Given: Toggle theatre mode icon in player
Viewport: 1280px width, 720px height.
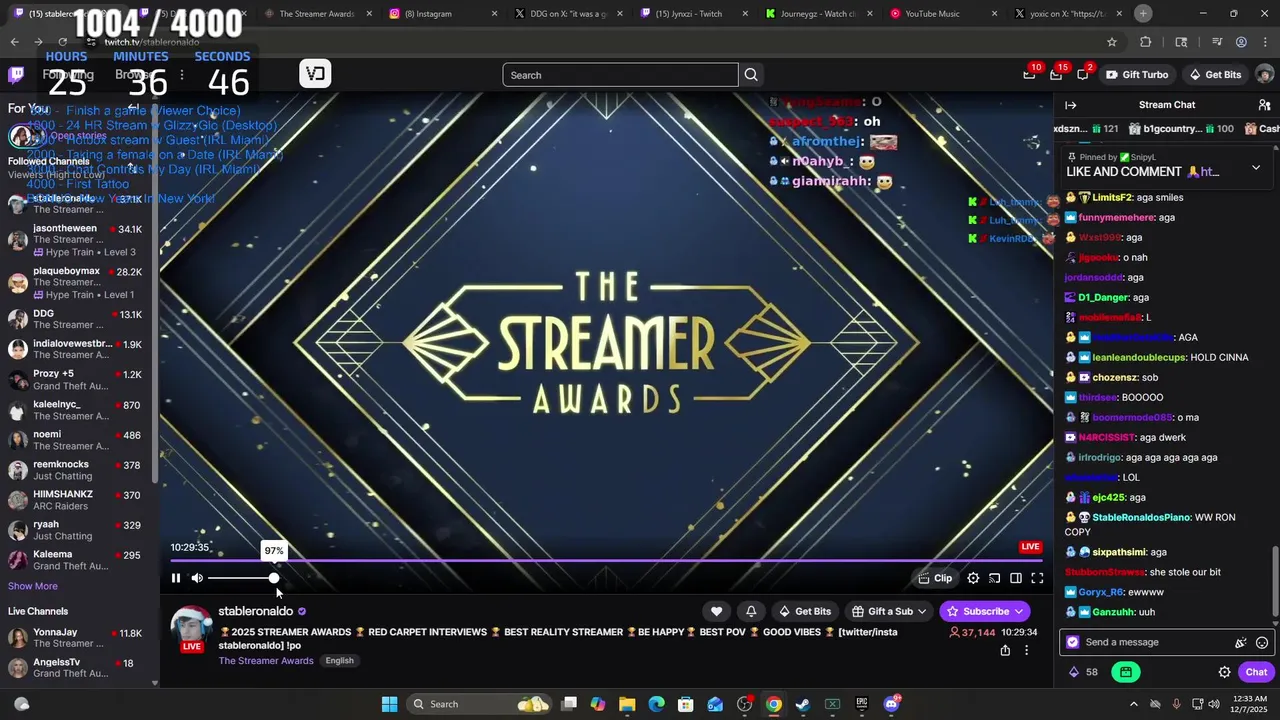Looking at the screenshot, I should tap(1016, 578).
